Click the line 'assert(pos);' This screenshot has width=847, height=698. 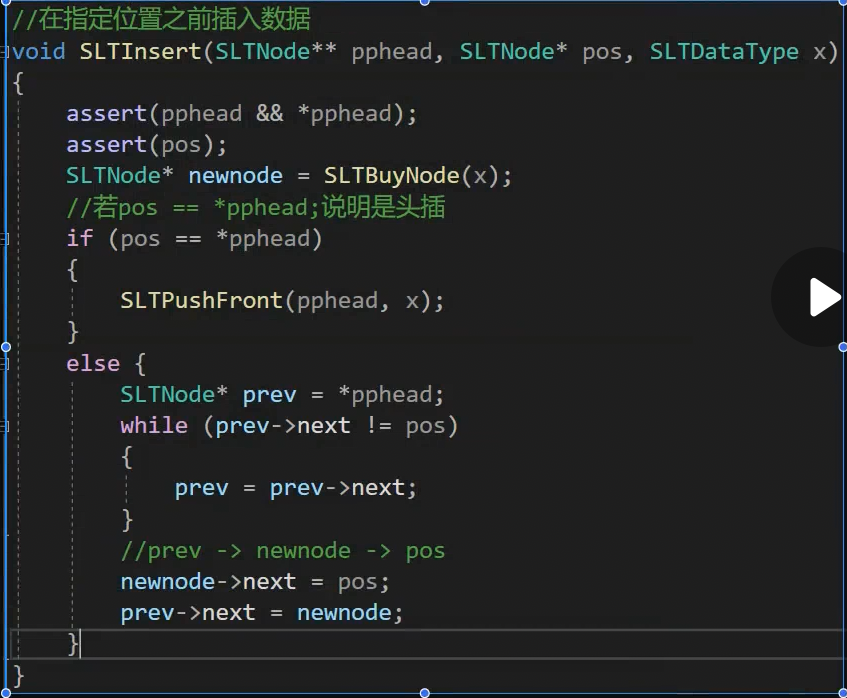(146, 145)
